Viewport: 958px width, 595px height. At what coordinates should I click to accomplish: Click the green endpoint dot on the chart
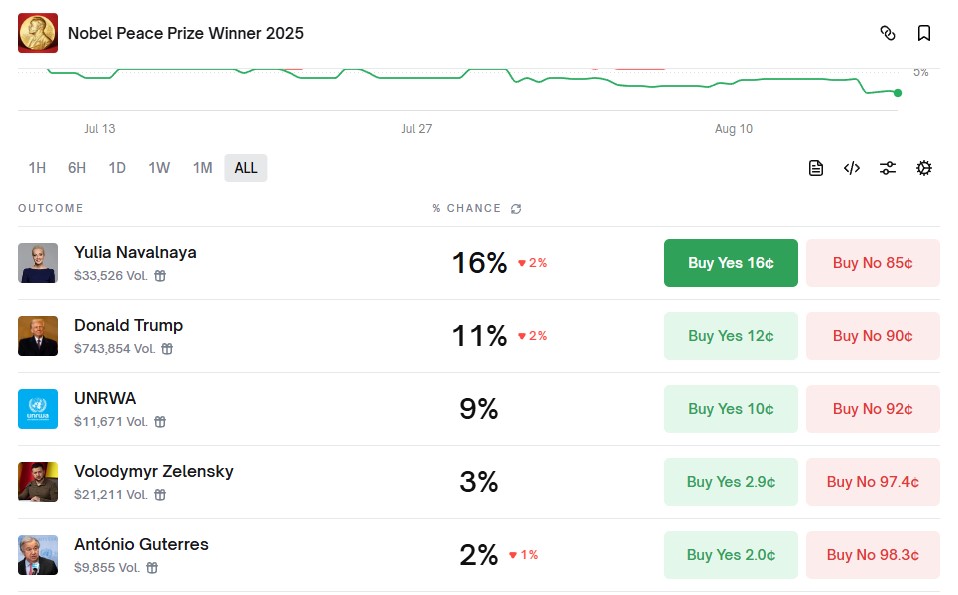898,93
